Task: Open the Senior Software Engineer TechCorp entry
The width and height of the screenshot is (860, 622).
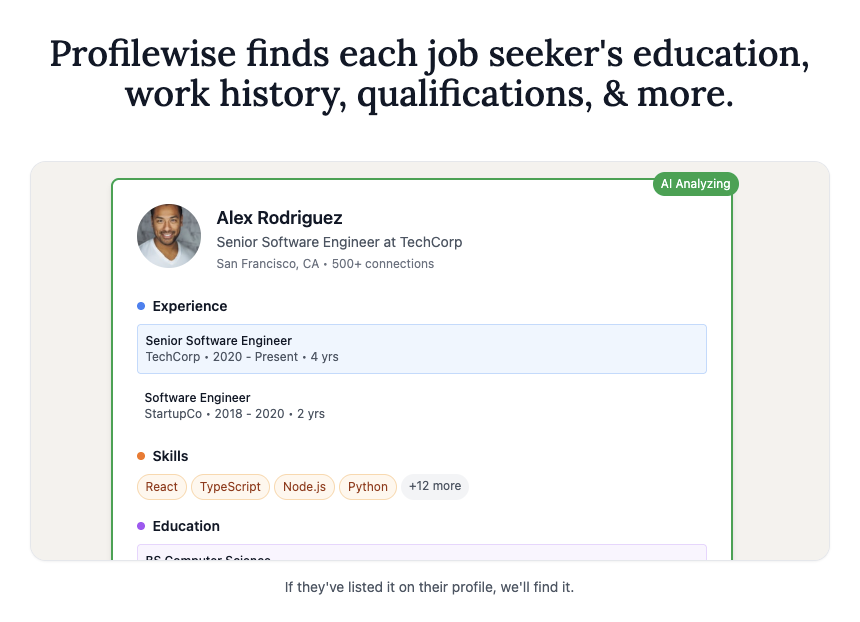Action: (x=422, y=349)
